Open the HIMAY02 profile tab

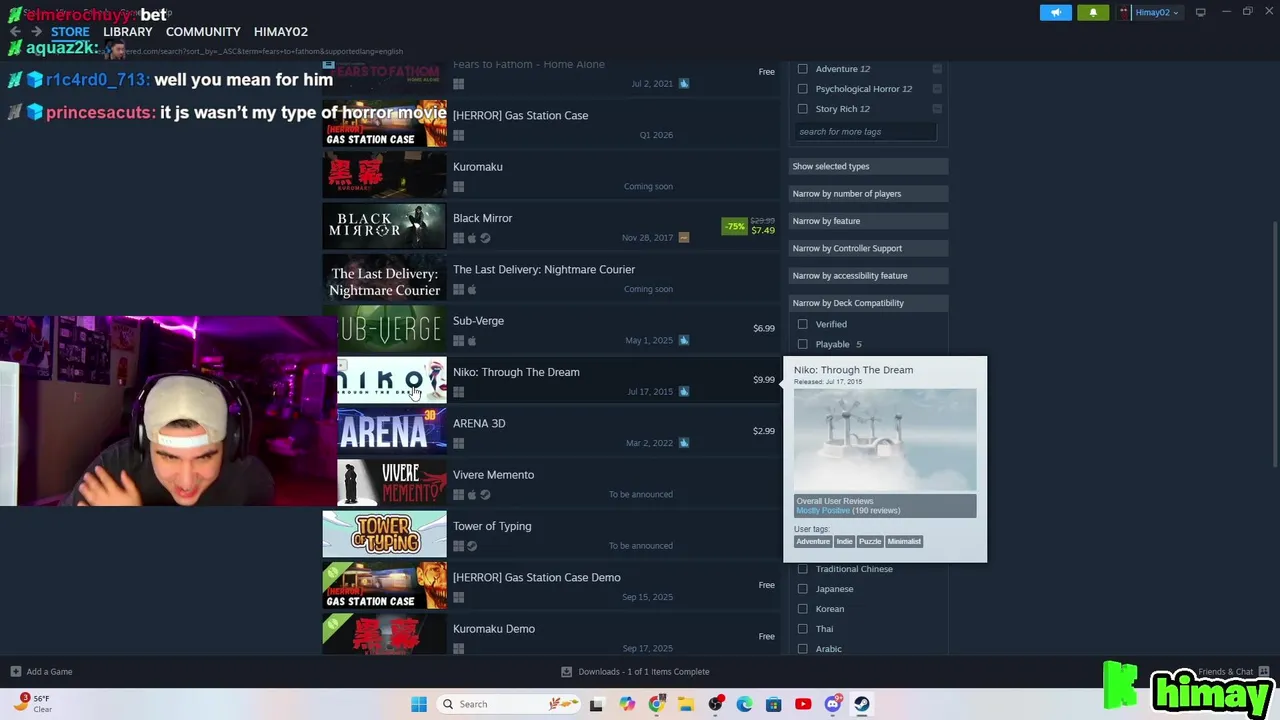[281, 32]
